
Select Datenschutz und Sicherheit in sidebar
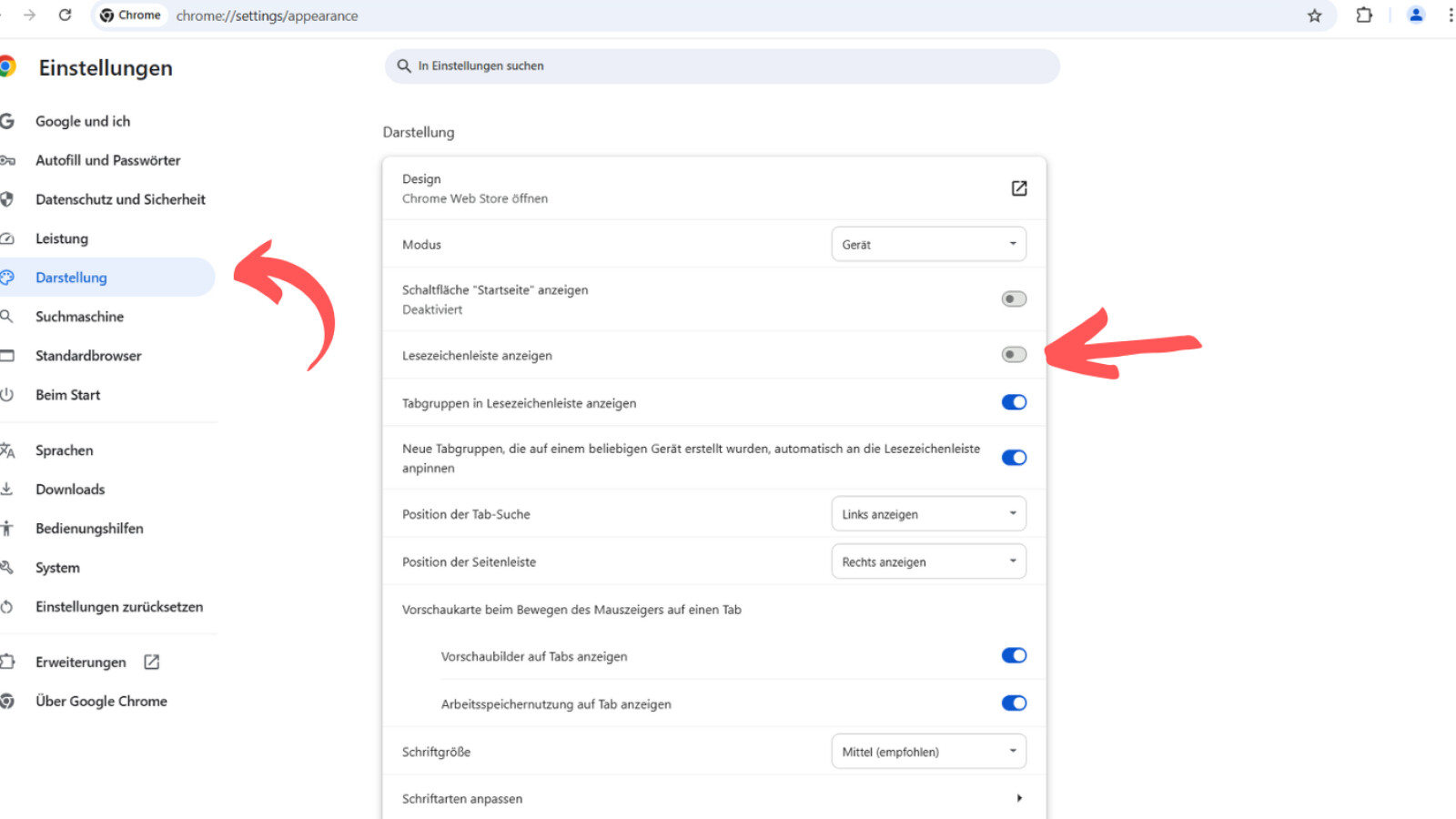[x=120, y=199]
